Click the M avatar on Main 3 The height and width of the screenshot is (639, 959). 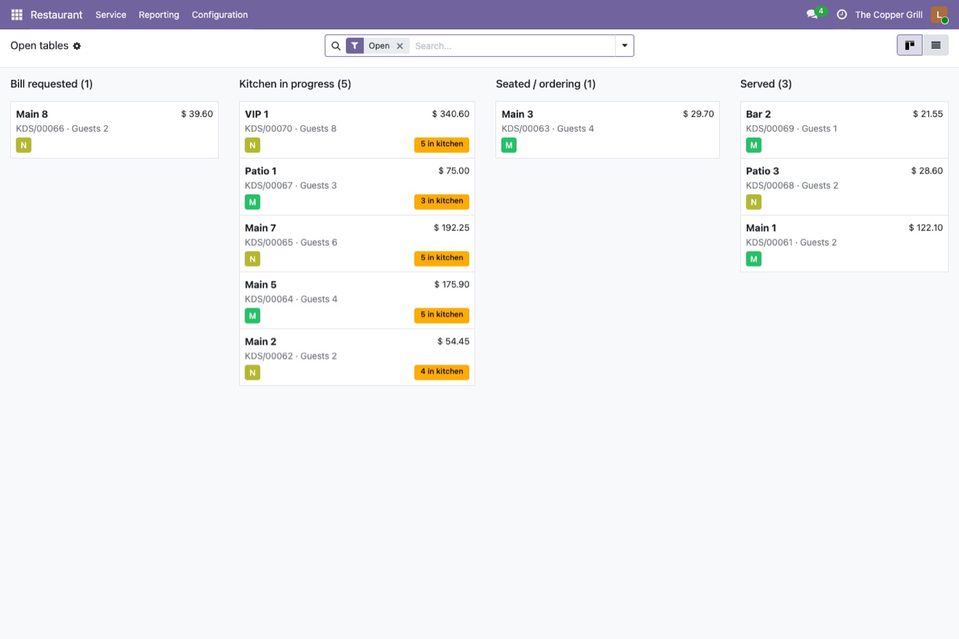coord(509,146)
